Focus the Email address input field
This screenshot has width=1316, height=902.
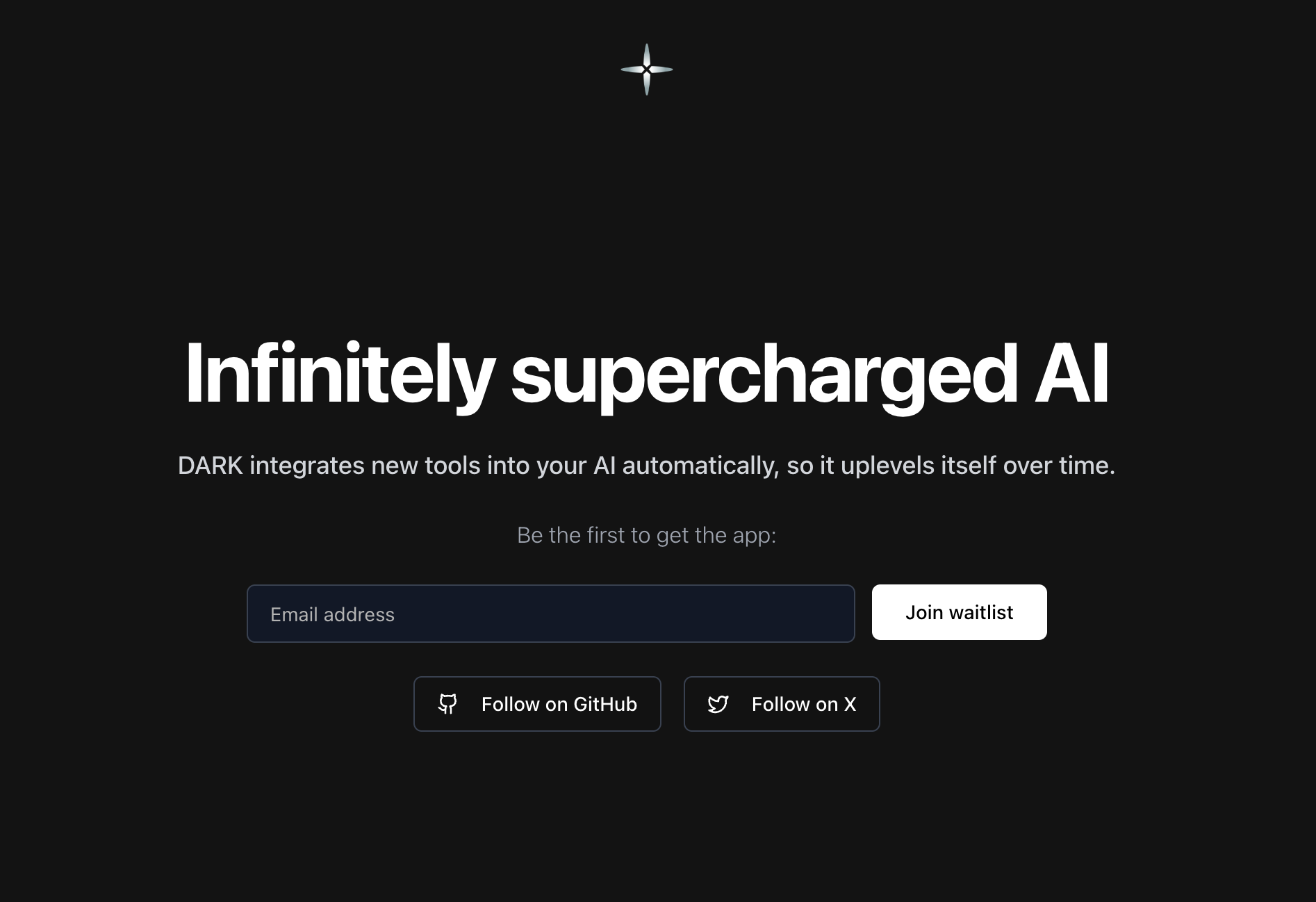pyautogui.click(x=550, y=614)
